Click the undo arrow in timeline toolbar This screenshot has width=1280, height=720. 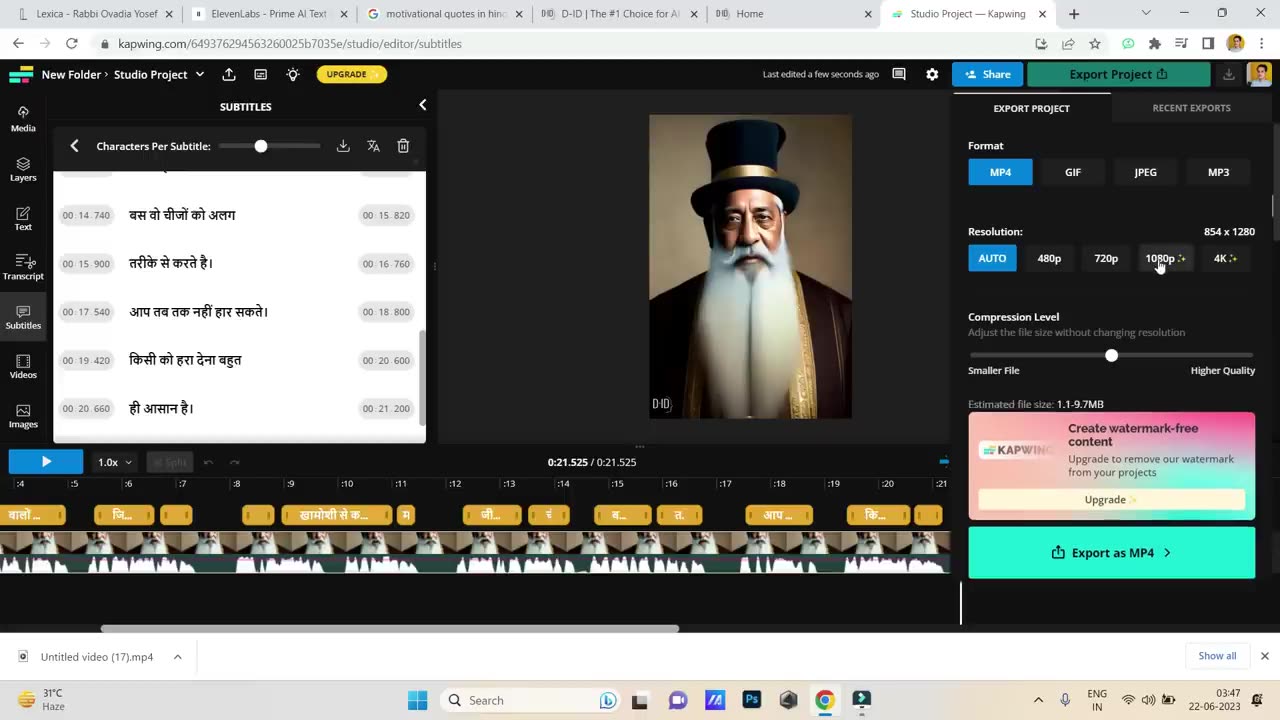pos(208,462)
